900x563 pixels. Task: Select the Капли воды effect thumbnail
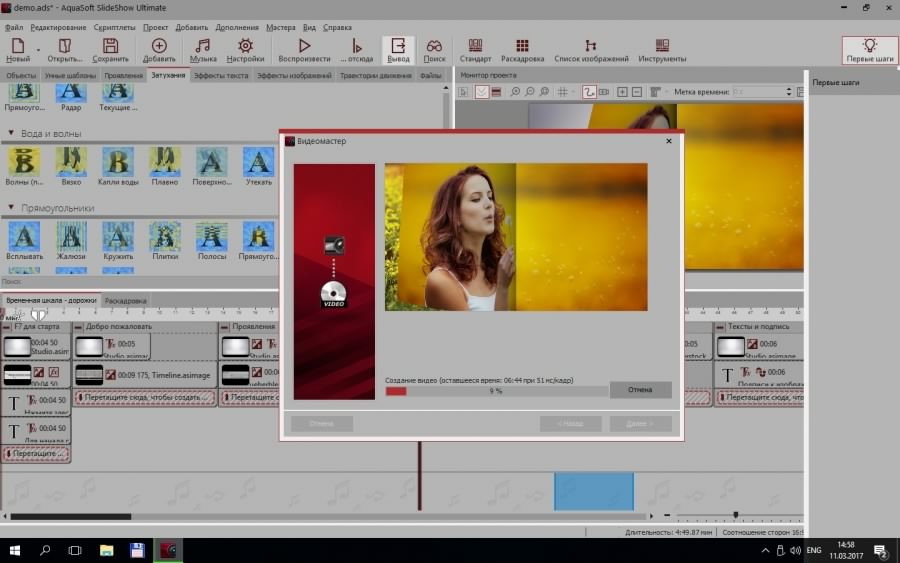coord(117,163)
